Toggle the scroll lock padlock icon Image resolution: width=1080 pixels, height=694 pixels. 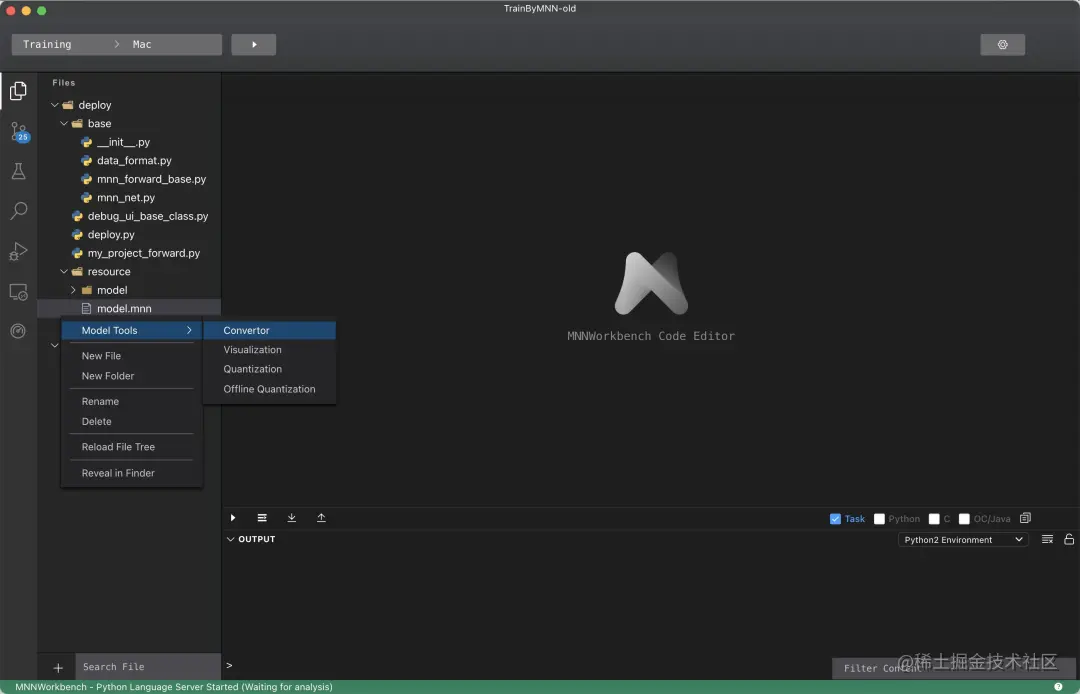click(1069, 539)
